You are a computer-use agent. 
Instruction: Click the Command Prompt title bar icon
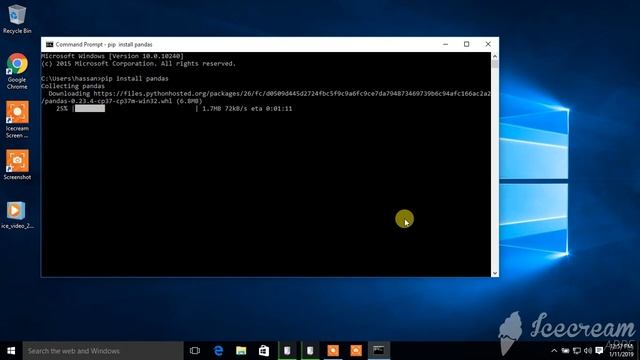coord(49,44)
